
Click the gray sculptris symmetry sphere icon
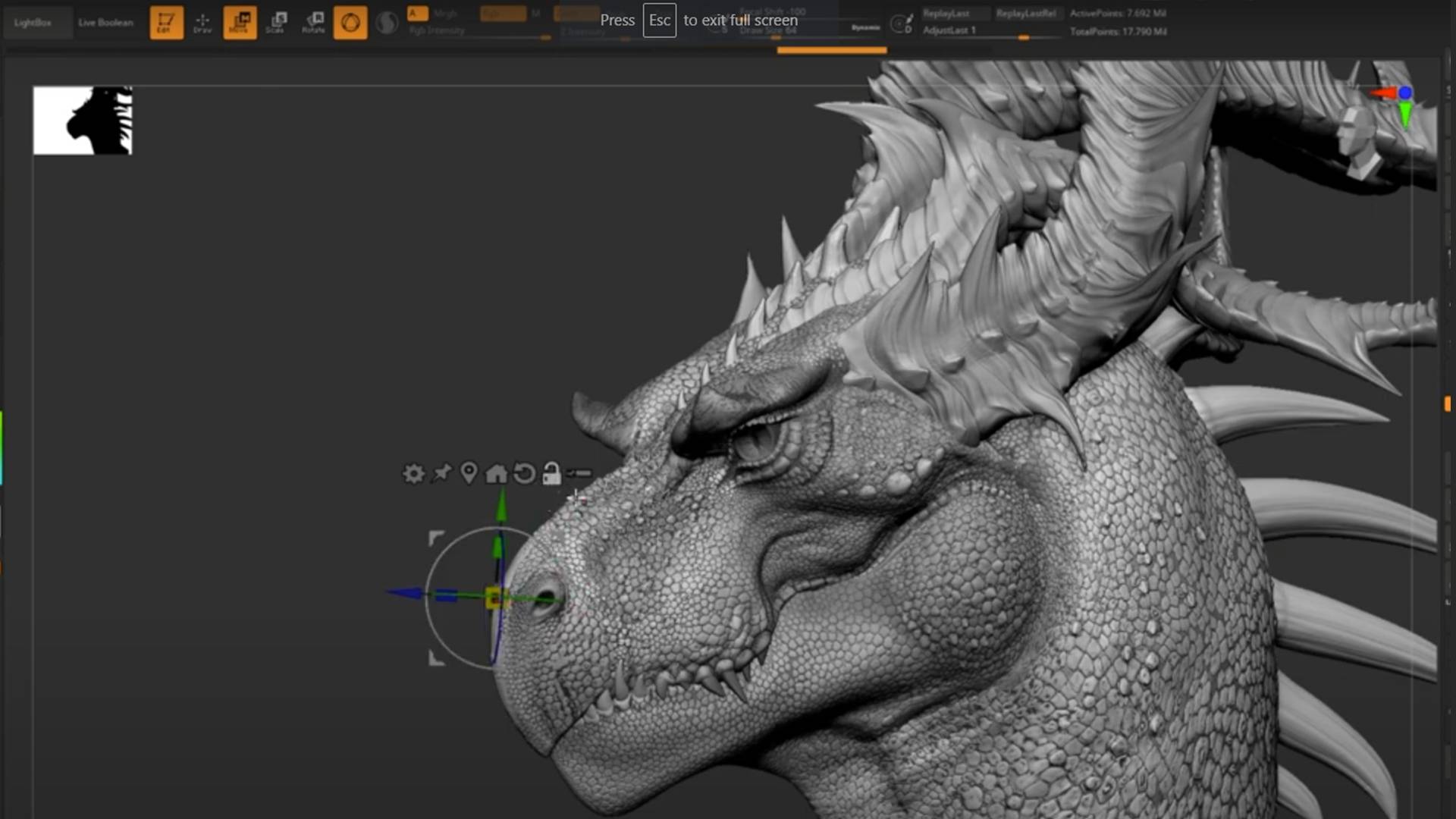coord(387,22)
